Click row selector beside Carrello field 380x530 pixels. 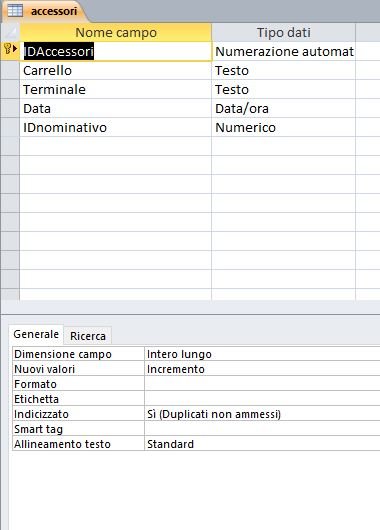(10, 70)
